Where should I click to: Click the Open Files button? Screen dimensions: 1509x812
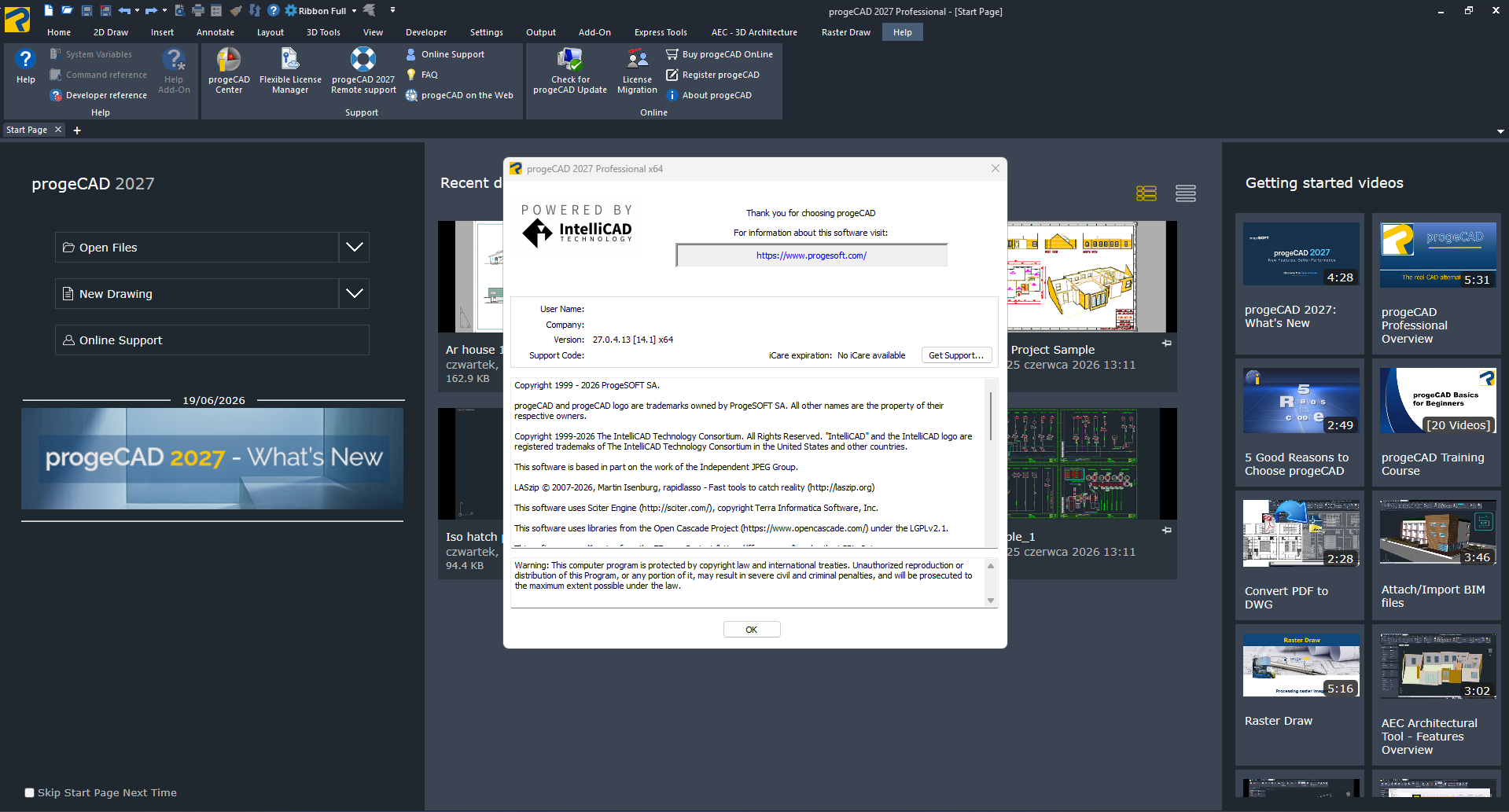point(197,247)
